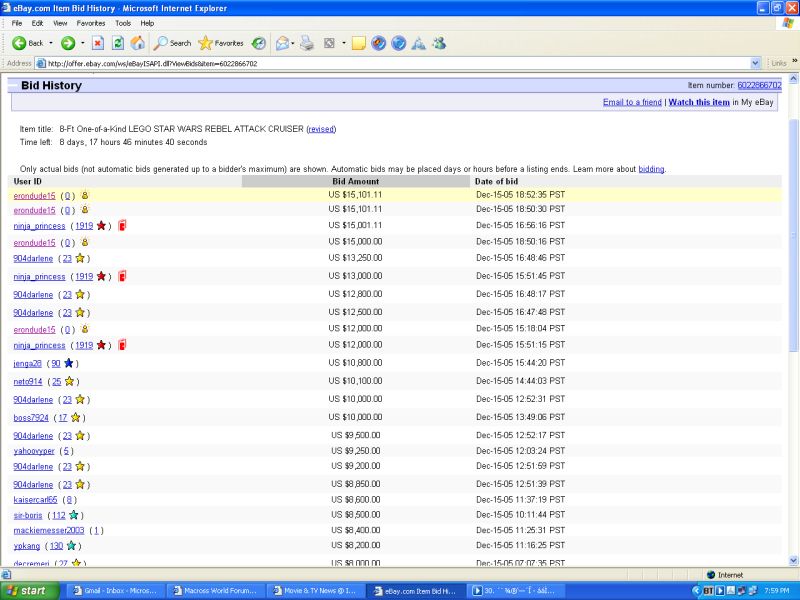Viewport: 800px width, 600px height.
Task: Click the Messenger people icon in toolbar
Action: [x=439, y=43]
